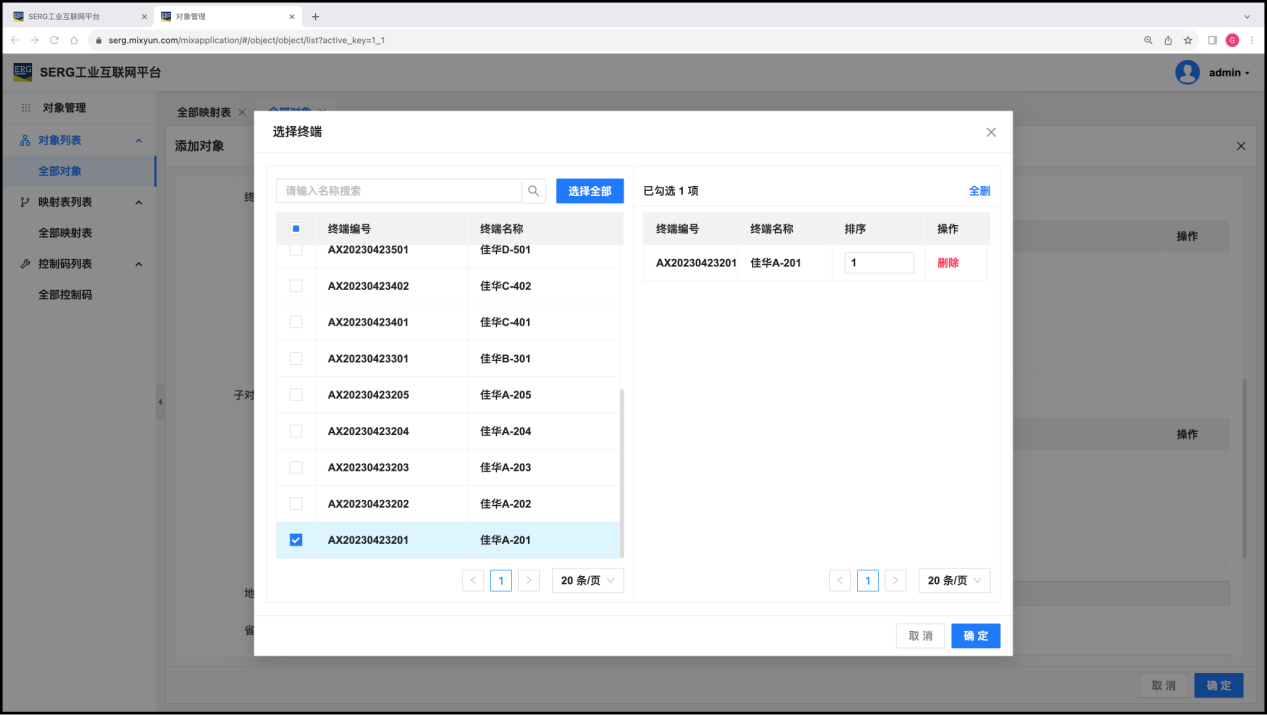Collapse the 映射表列表 sidebar group
Viewport: 1267px width, 715px height.
138,202
